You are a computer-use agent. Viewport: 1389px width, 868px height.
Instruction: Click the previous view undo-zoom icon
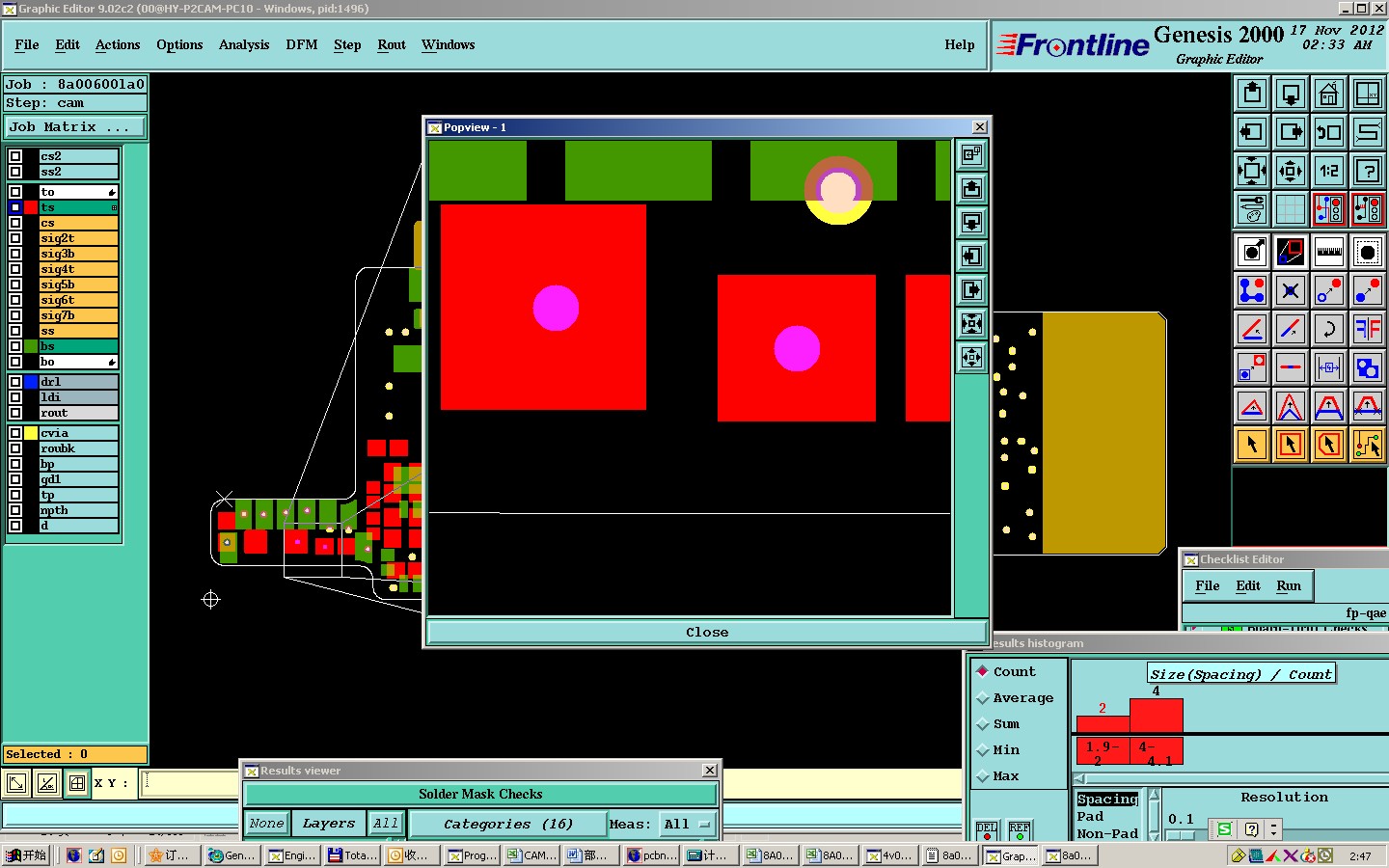tap(1329, 132)
